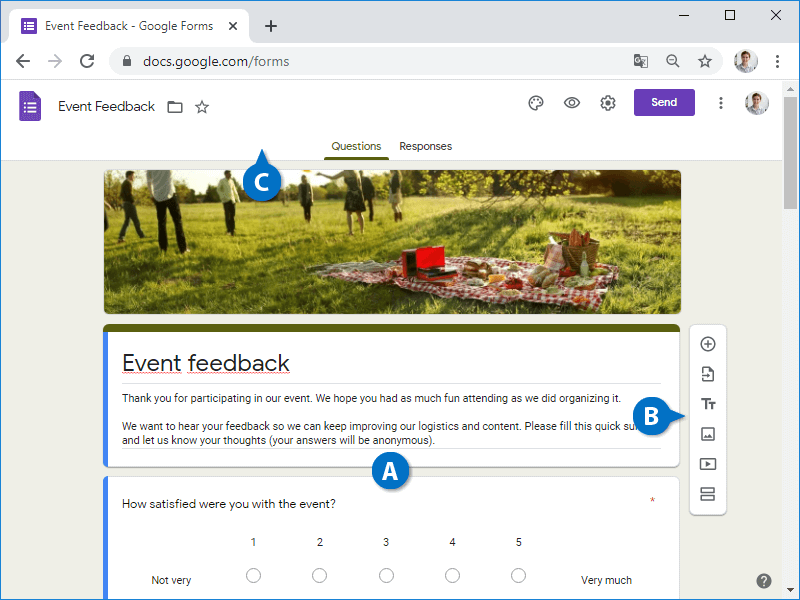Click the Add question plus icon

tap(708, 344)
